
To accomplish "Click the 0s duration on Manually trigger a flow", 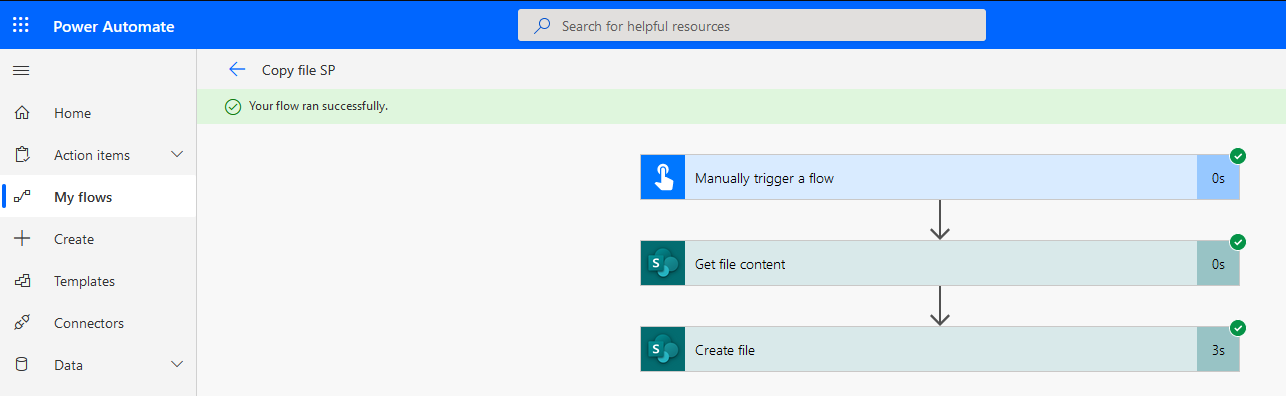I will 1218,178.
